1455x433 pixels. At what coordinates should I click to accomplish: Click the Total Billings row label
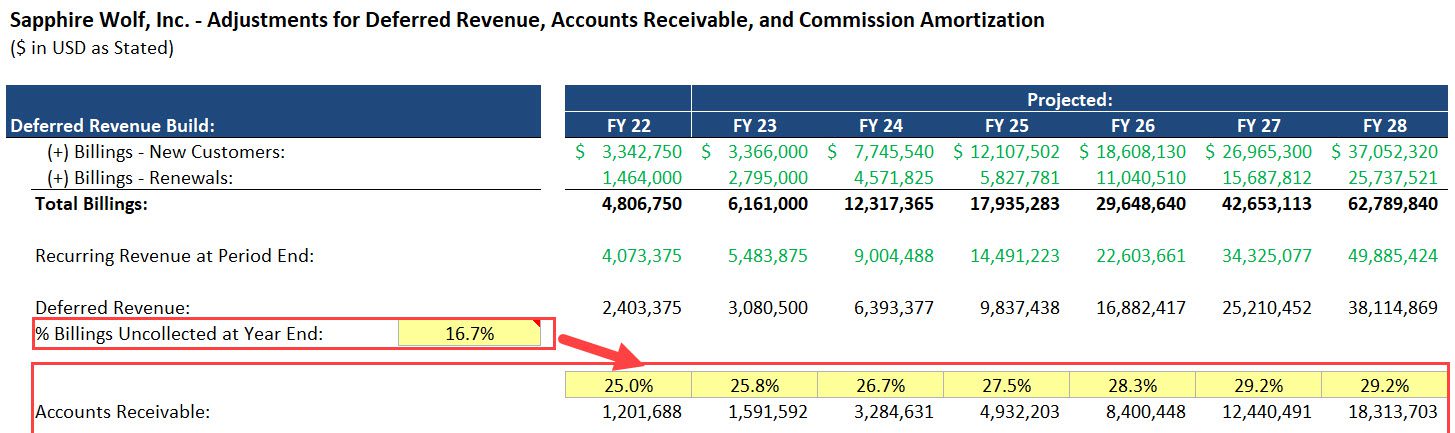(x=92, y=204)
